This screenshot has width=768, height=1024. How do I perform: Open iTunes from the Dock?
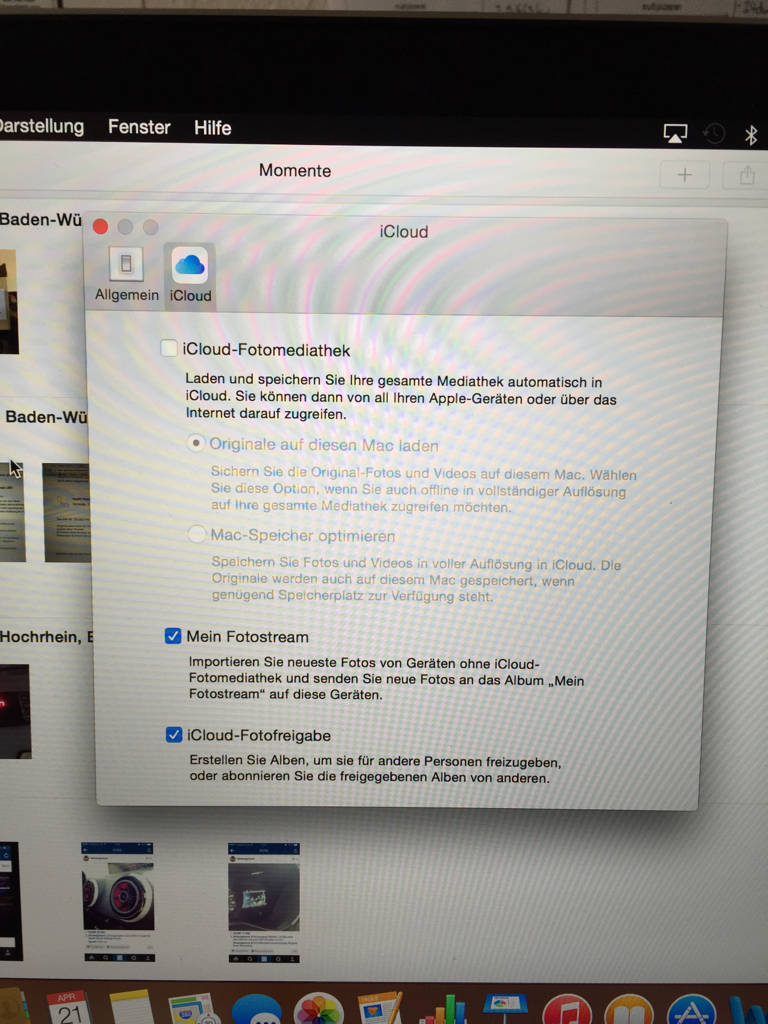click(567, 1010)
